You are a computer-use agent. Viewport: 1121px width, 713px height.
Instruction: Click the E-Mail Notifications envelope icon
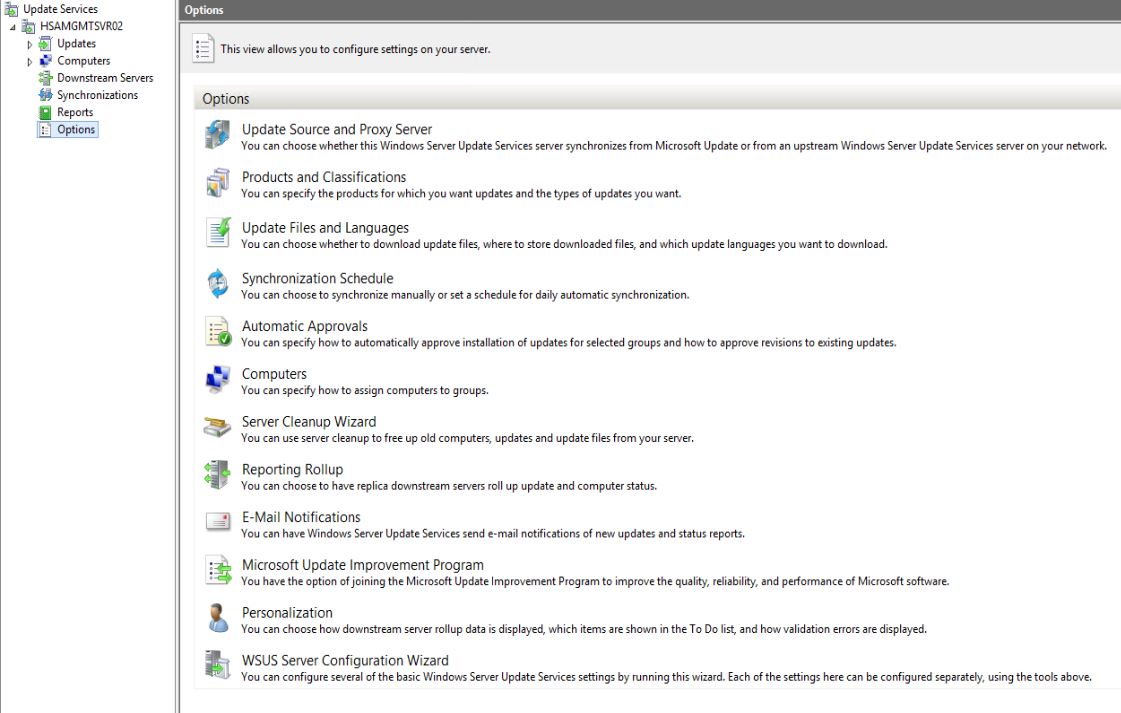(x=217, y=521)
